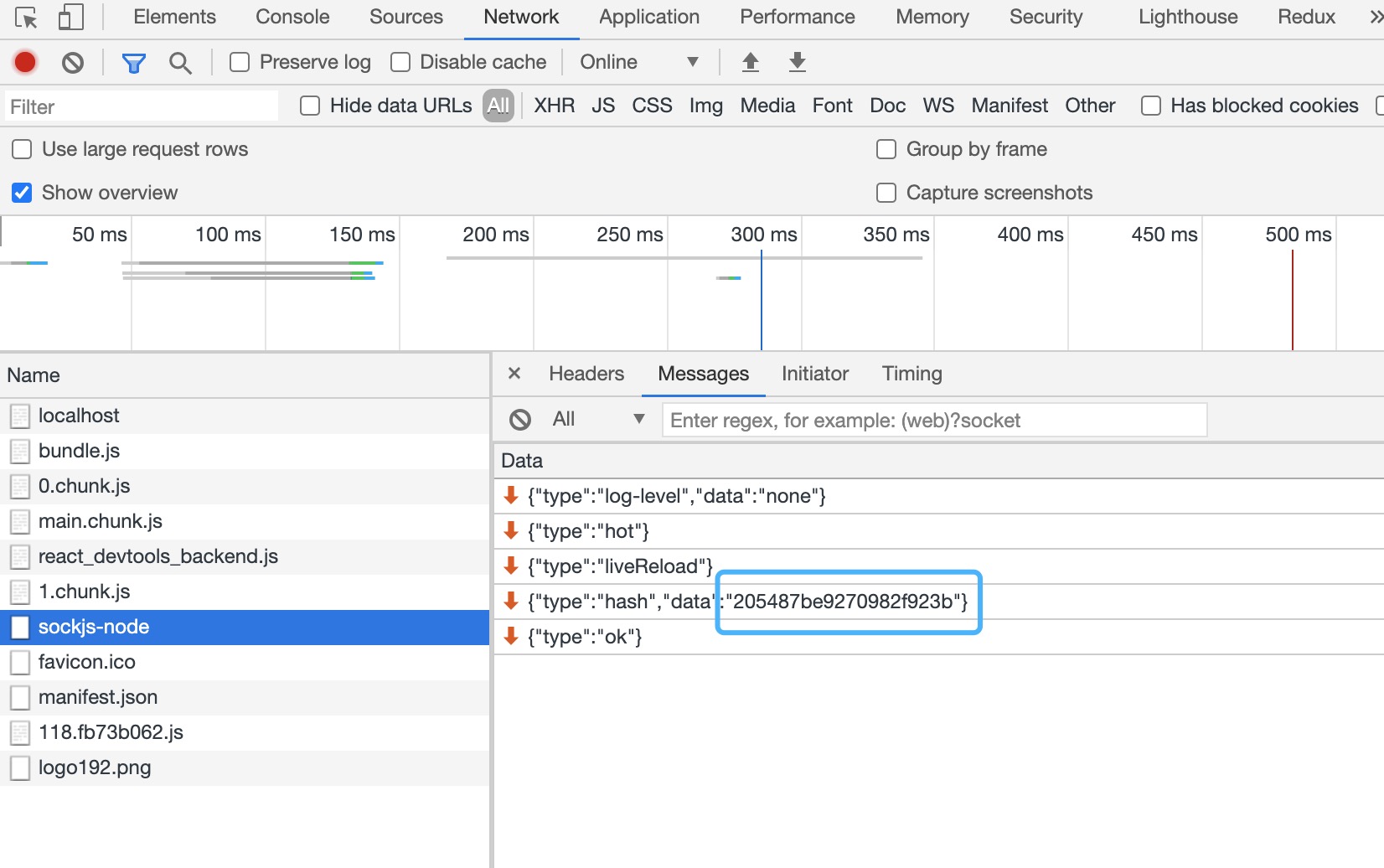
Task: Enable Capture screenshots
Action: click(x=886, y=193)
